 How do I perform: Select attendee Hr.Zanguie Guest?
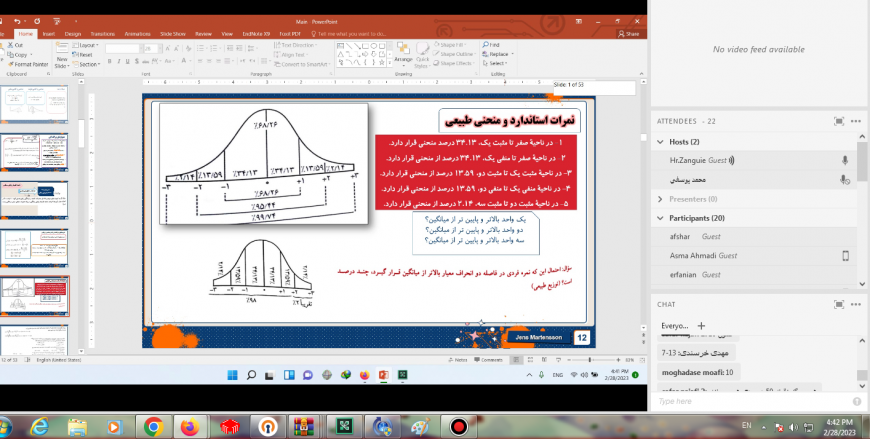click(x=753, y=160)
